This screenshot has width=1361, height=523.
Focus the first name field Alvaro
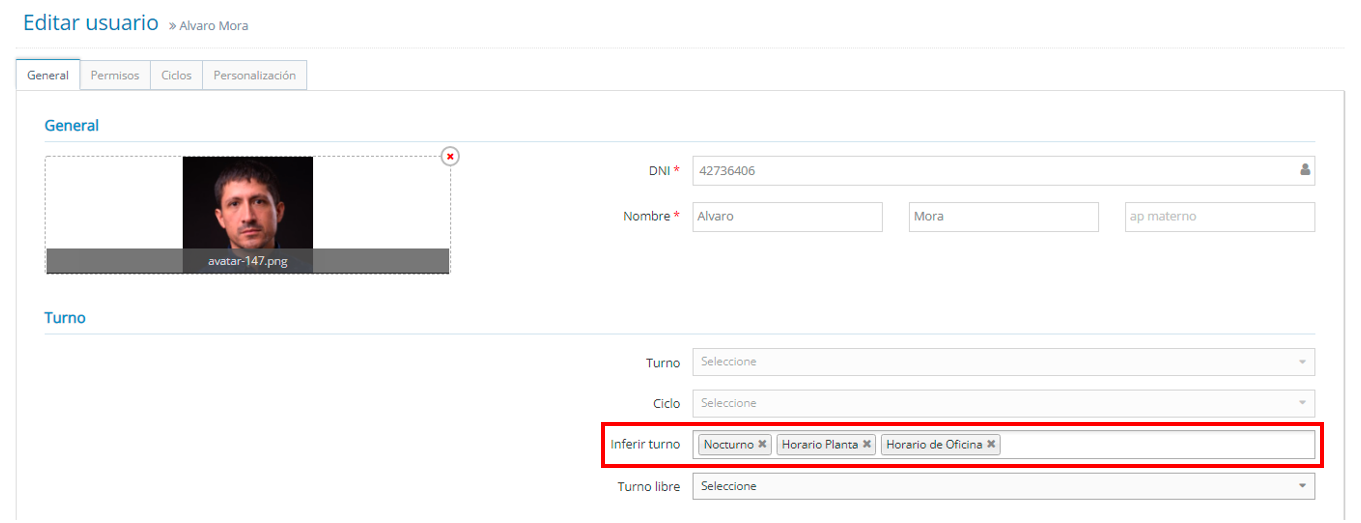point(787,217)
